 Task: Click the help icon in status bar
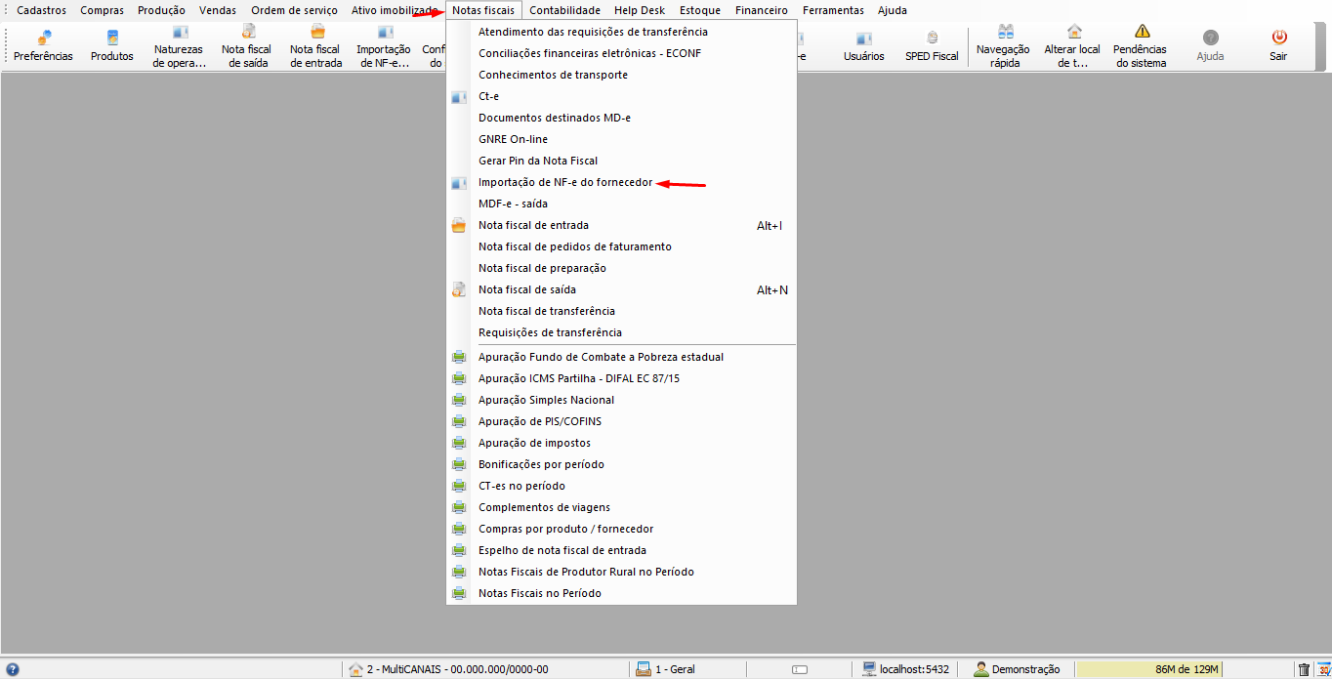(13, 669)
